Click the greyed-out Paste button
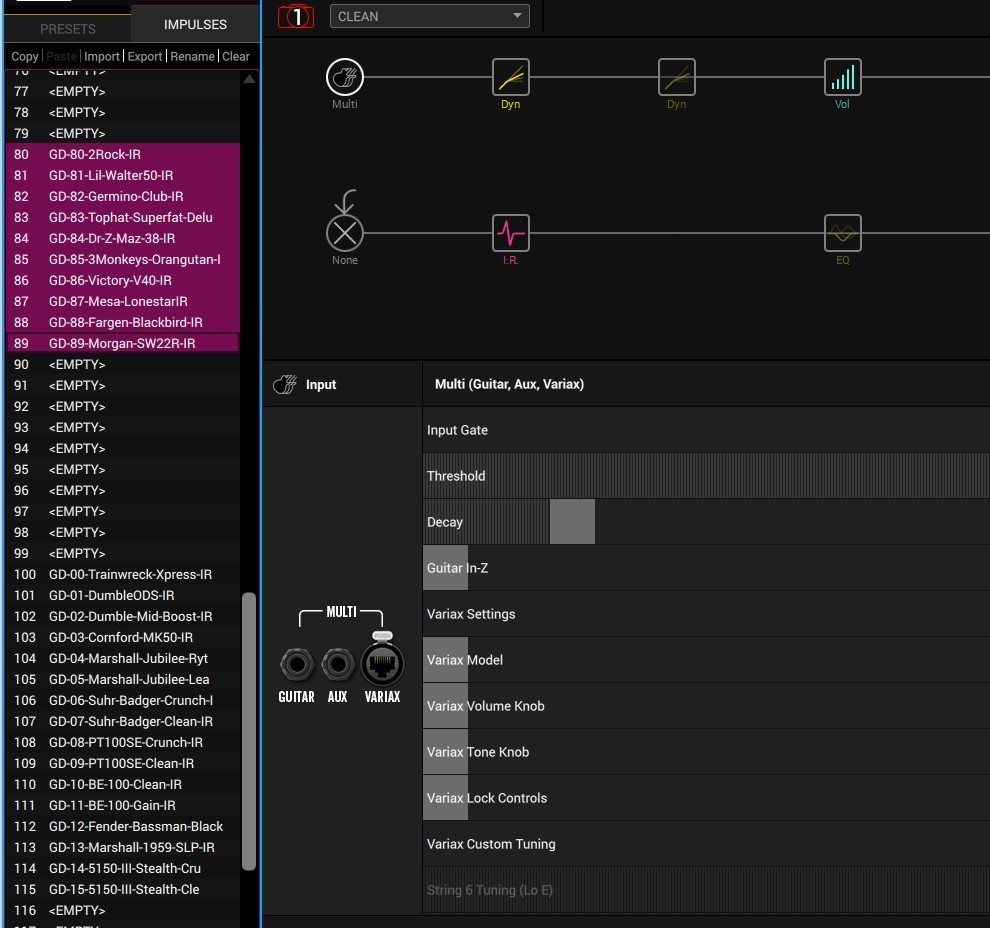Image resolution: width=990 pixels, height=928 pixels. (x=61, y=56)
